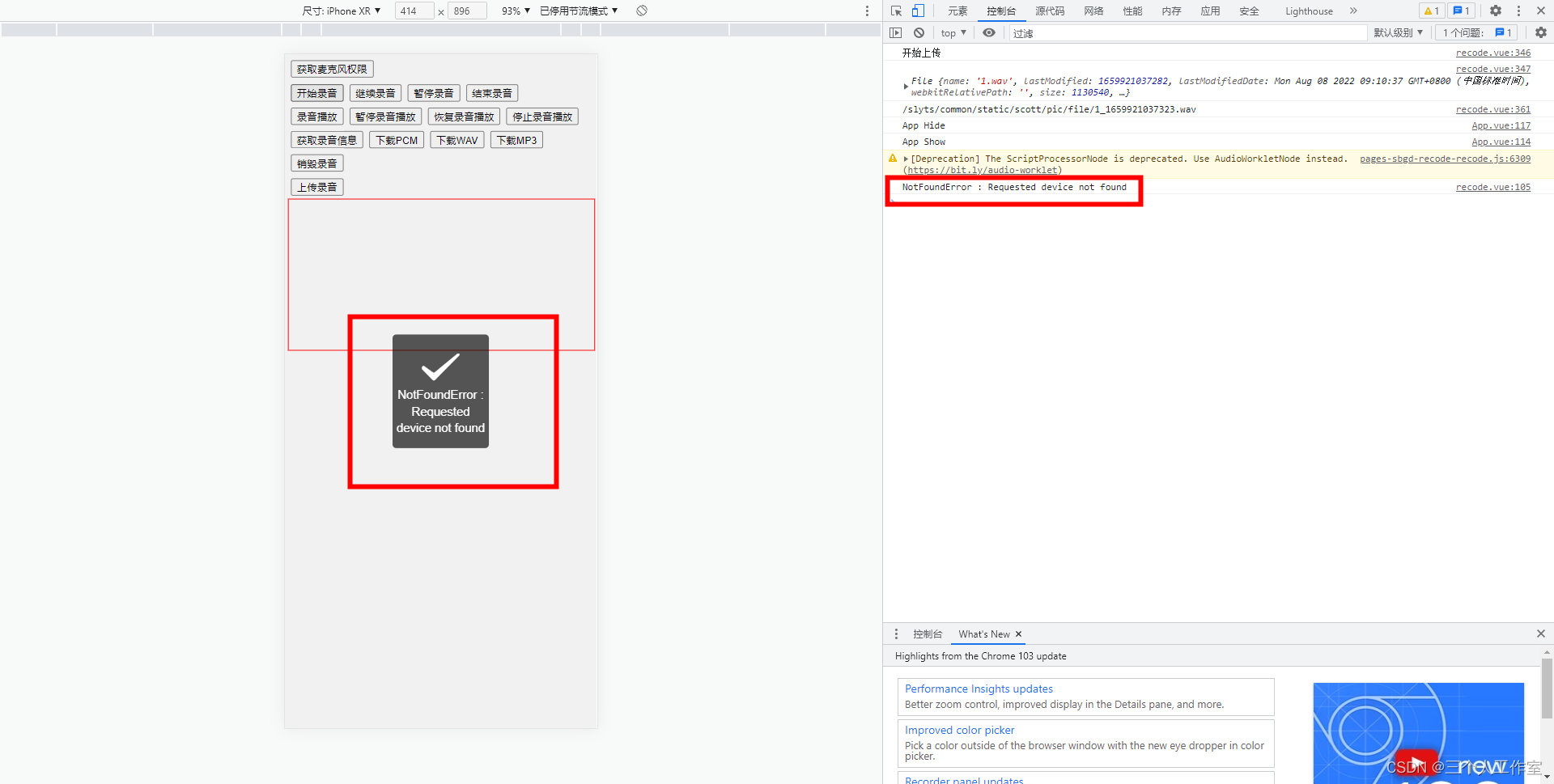Click the 下载MP3 button
The image size is (1554, 784).
pyautogui.click(x=516, y=140)
